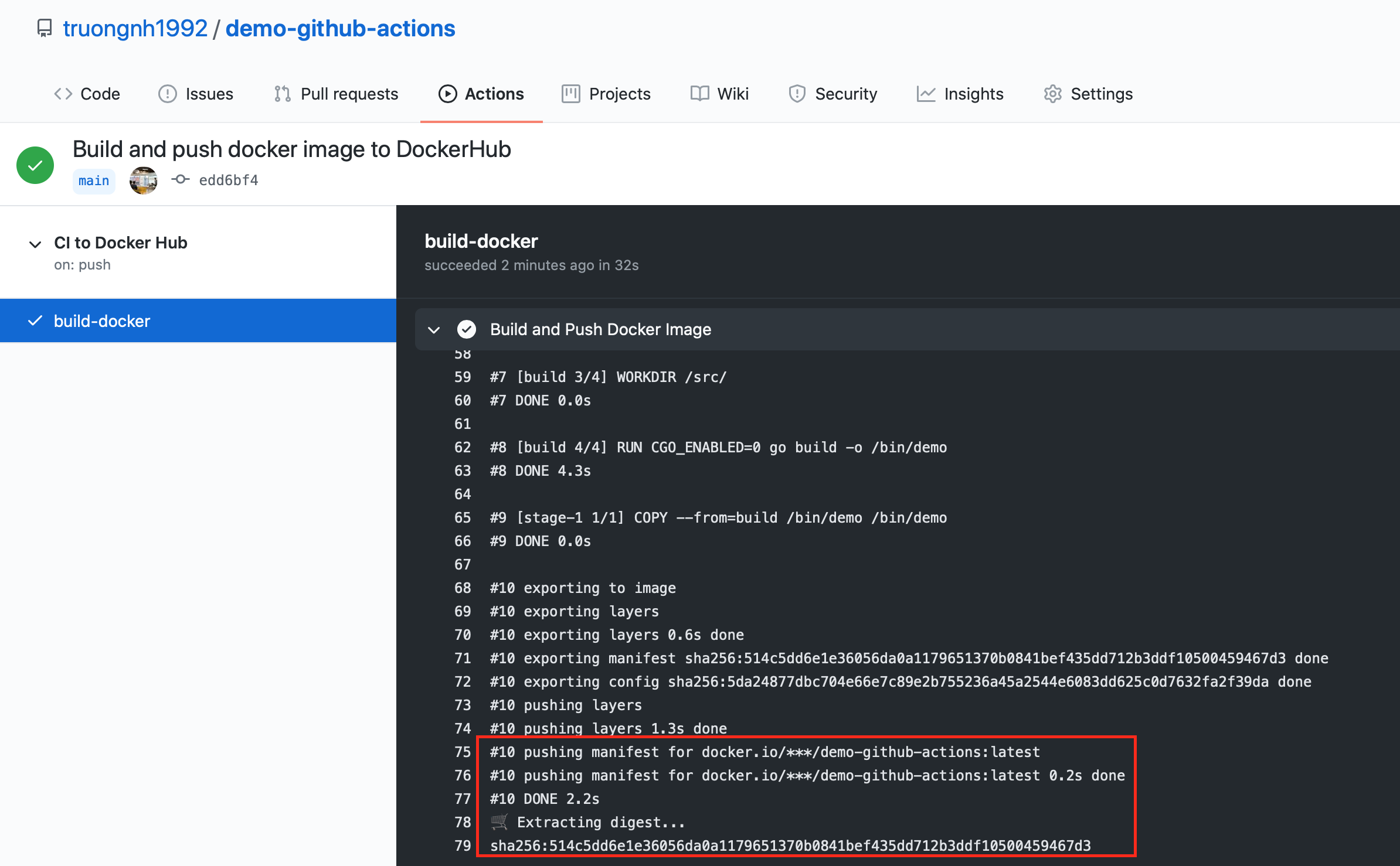Image resolution: width=1400 pixels, height=866 pixels.
Task: Click the Pull requests branch icon
Action: click(x=283, y=94)
